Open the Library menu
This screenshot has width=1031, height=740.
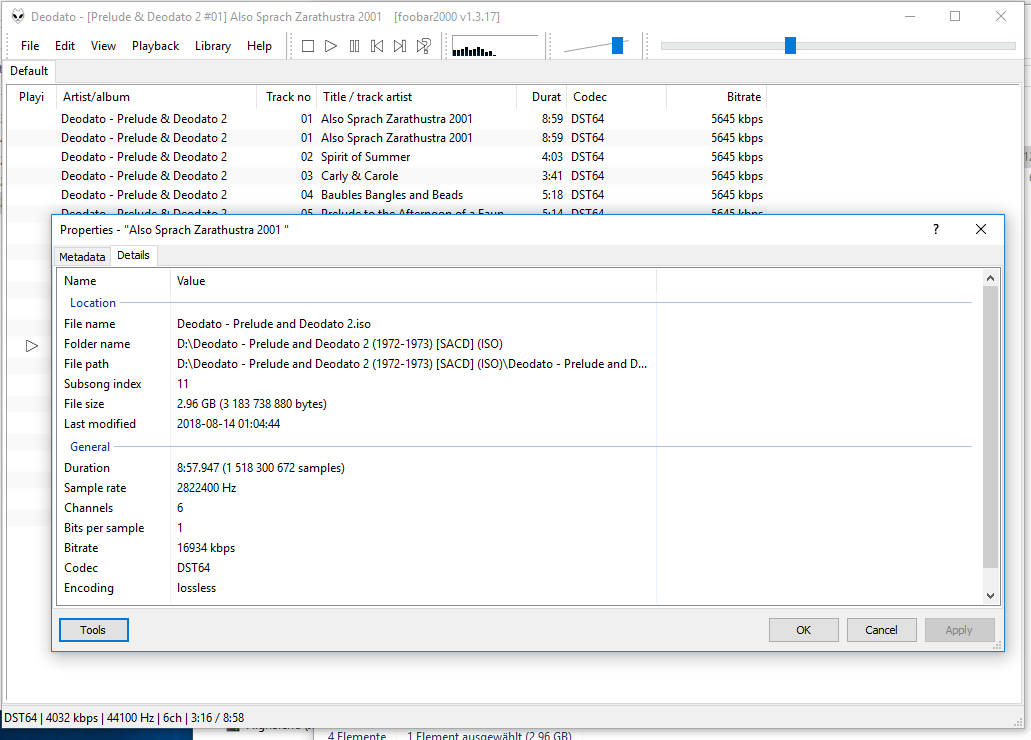212,46
